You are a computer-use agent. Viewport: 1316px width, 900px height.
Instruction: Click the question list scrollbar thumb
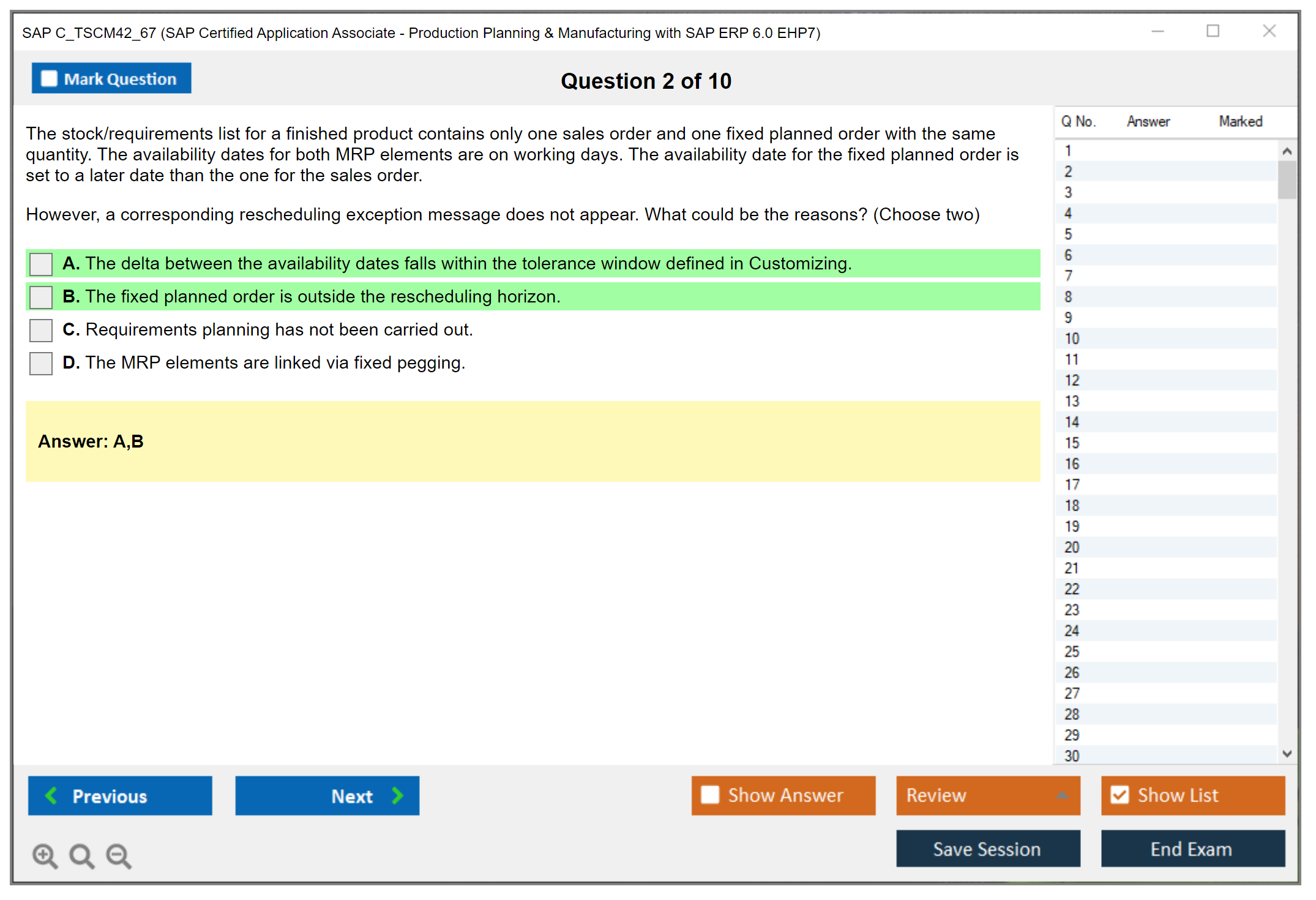[1287, 179]
